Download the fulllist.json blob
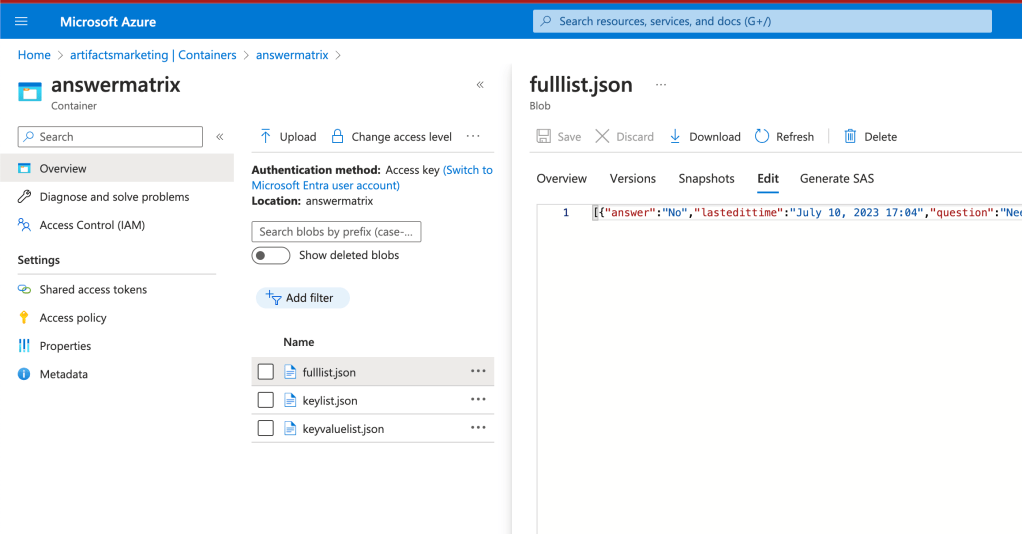Viewport: 1022px width, 534px height. pos(705,137)
